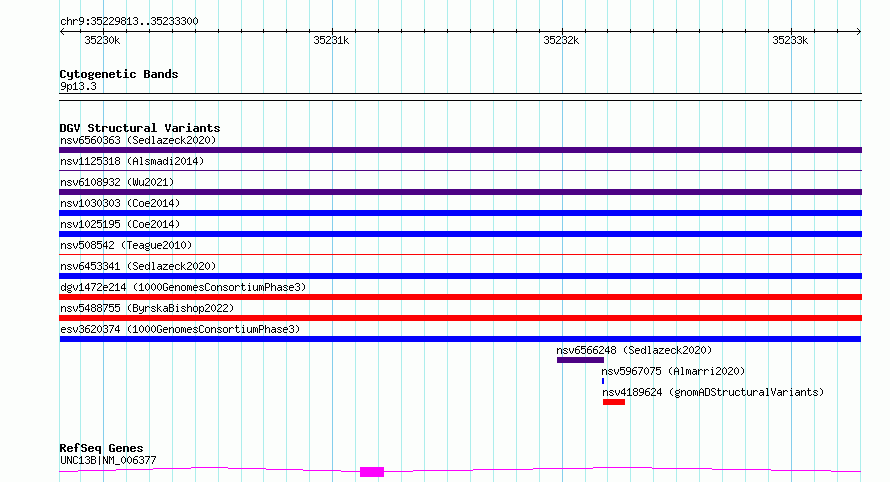Open variant label nsv1025195 (Coe2014)
890x482 pixels.
click(120, 224)
